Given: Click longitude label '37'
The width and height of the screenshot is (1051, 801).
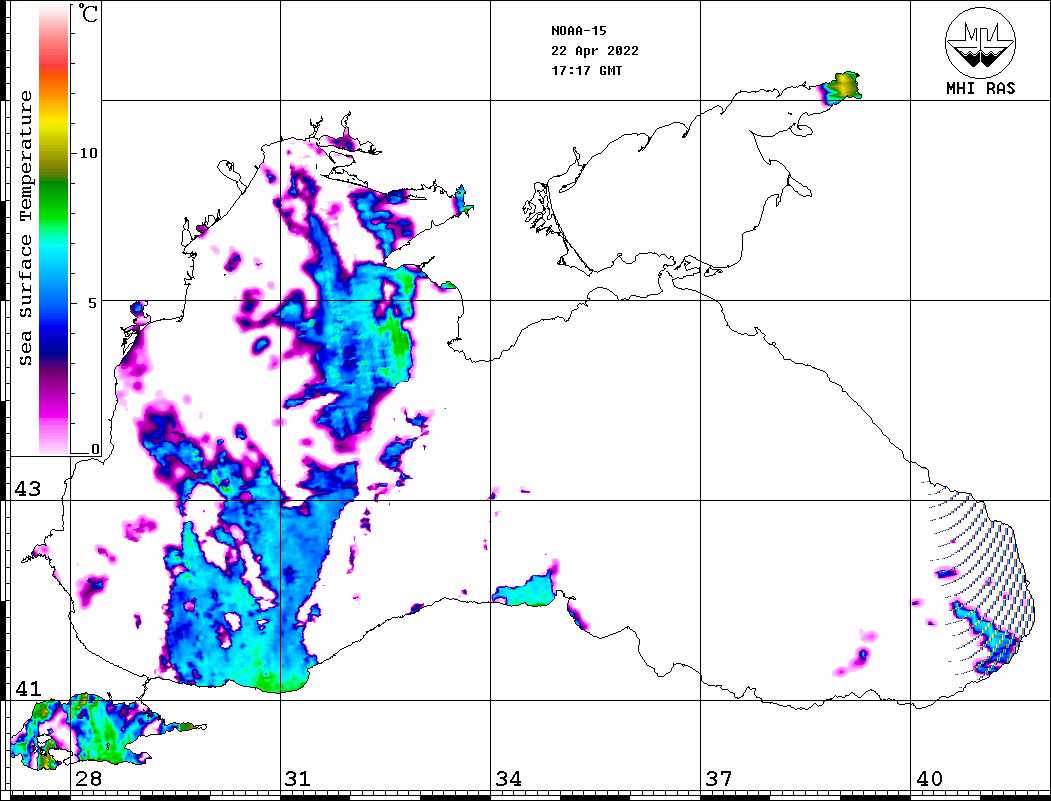Looking at the screenshot, I should point(719,779).
